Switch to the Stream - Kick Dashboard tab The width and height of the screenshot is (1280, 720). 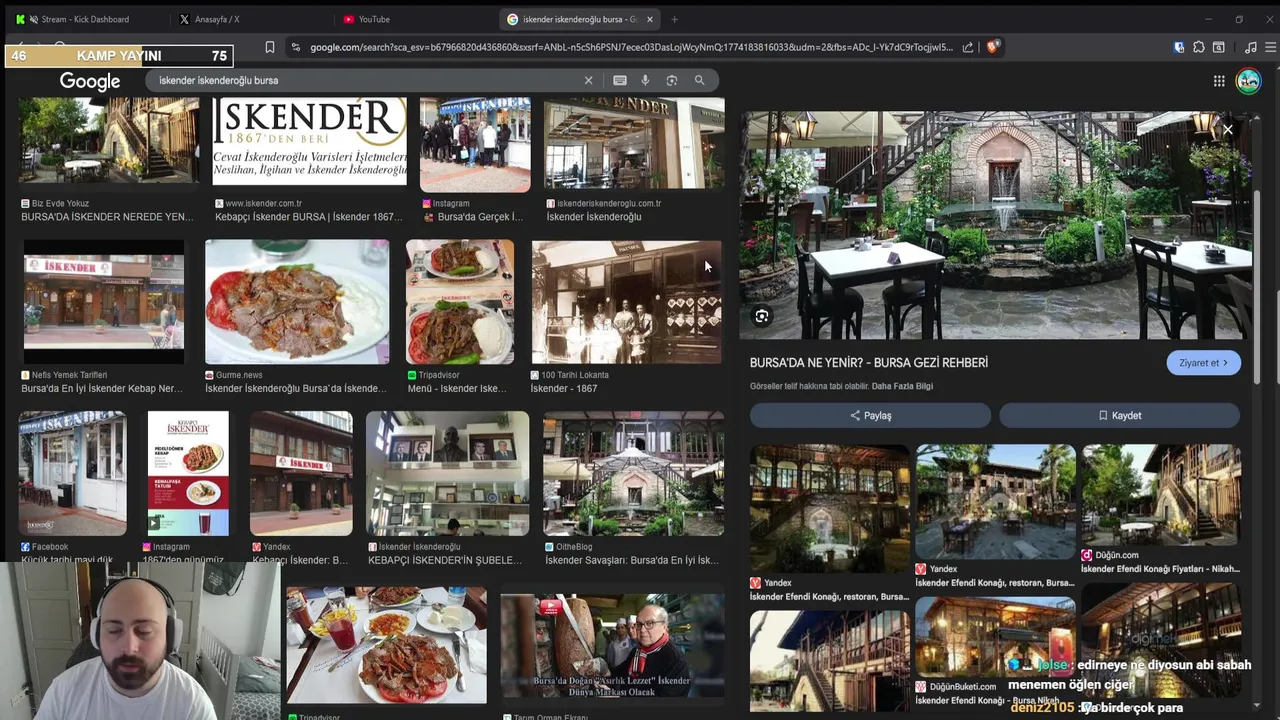coord(85,19)
